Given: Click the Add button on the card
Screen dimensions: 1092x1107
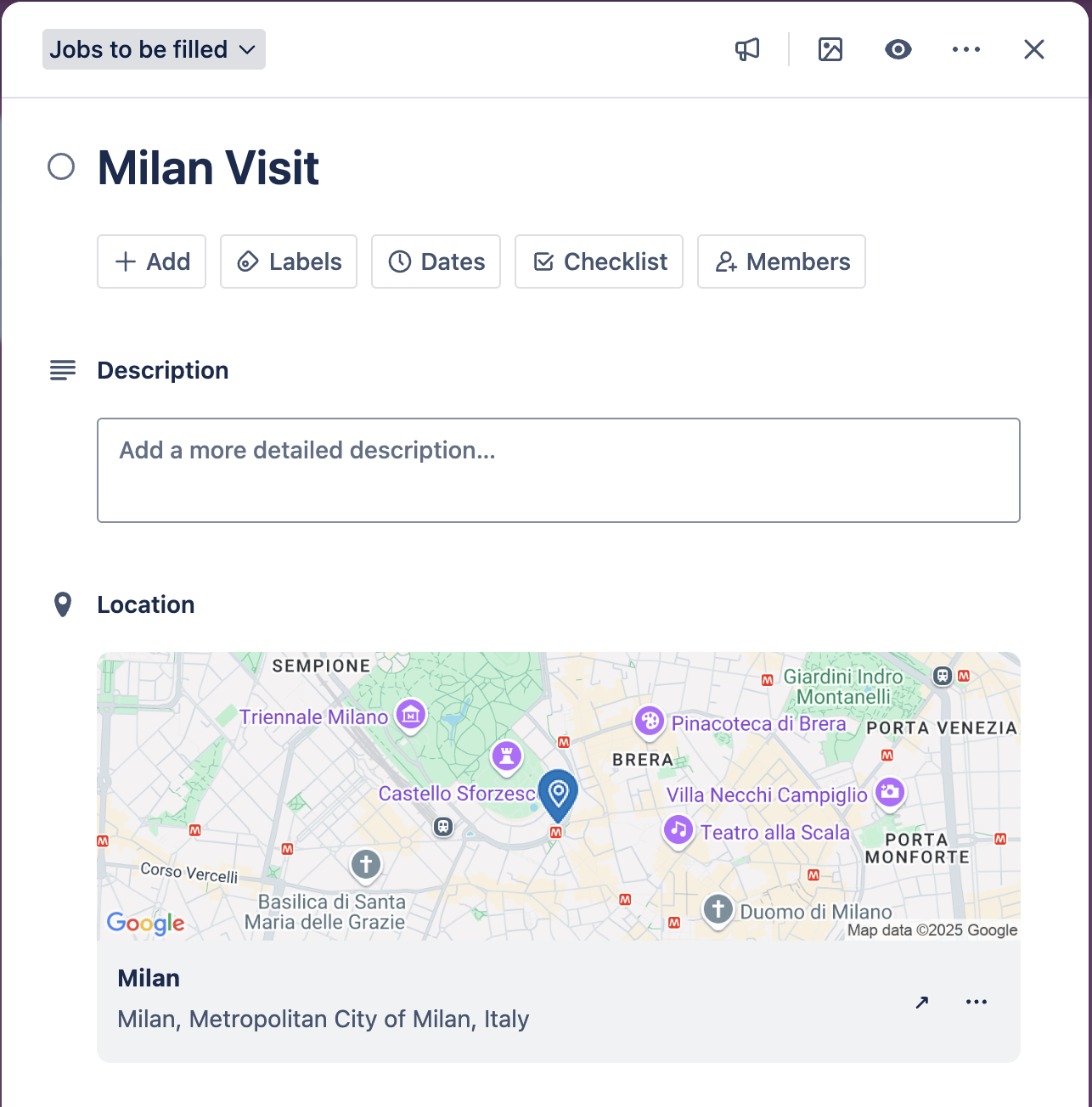Looking at the screenshot, I should pyautogui.click(x=151, y=261).
